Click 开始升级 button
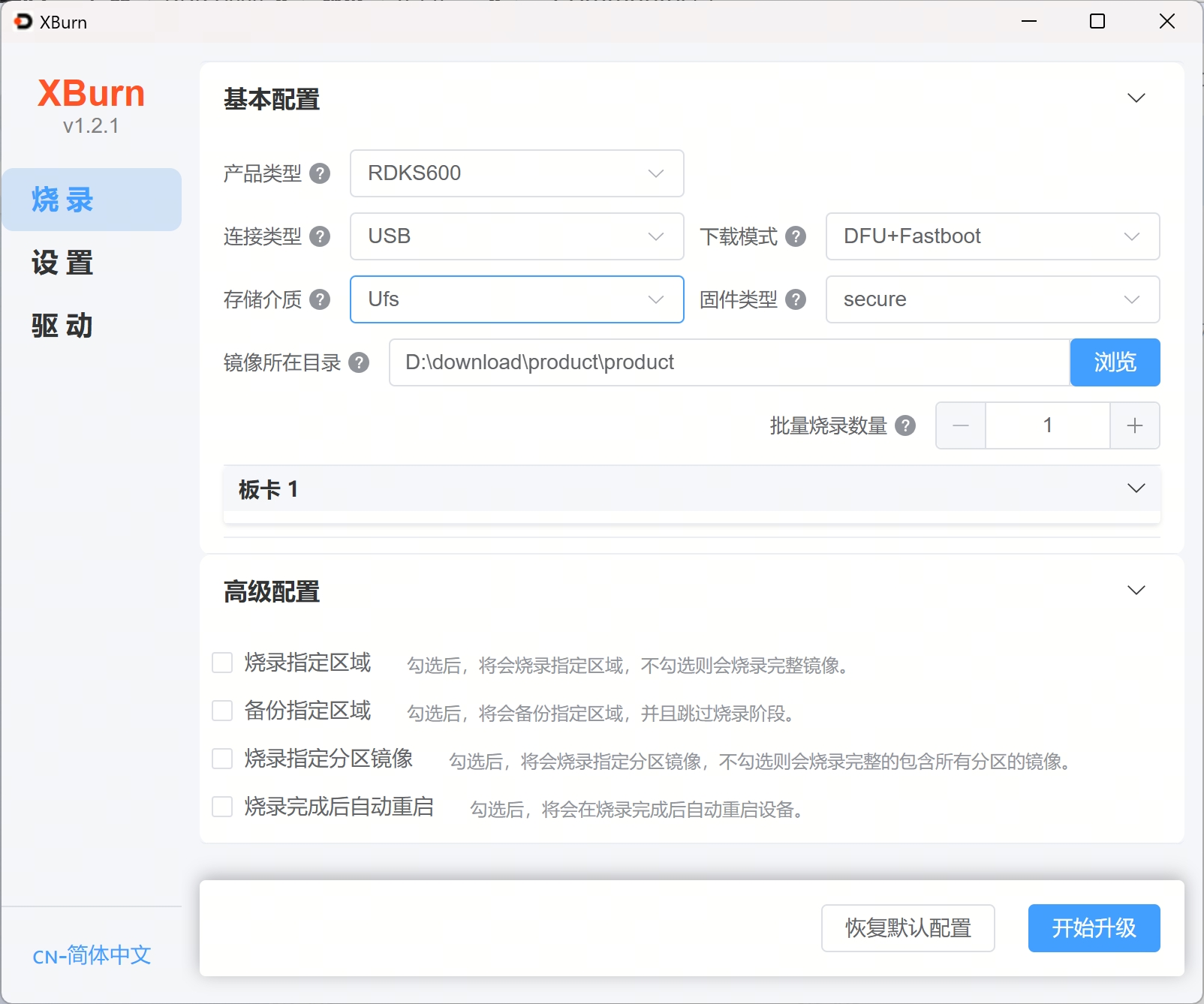1204x1004 pixels. pos(1094,928)
